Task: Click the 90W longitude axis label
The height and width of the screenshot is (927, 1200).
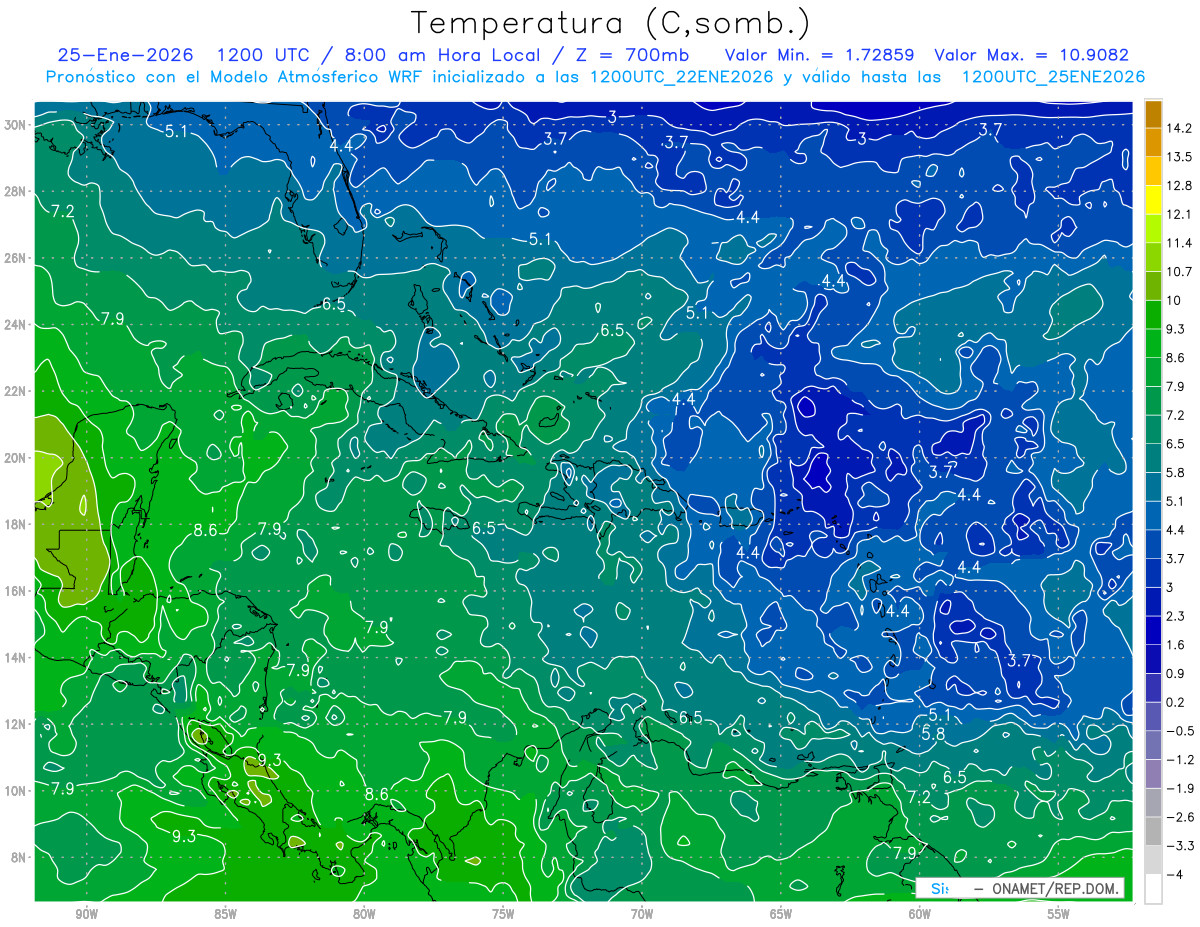Action: click(x=87, y=914)
